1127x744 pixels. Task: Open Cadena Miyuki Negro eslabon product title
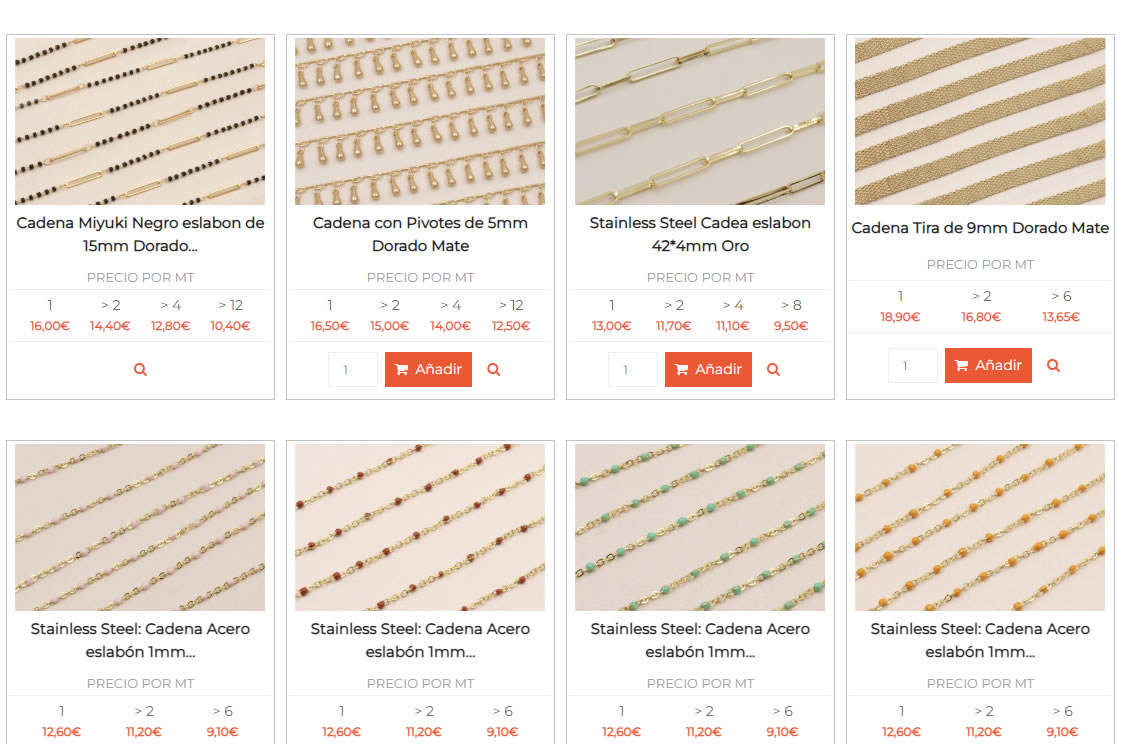140,234
